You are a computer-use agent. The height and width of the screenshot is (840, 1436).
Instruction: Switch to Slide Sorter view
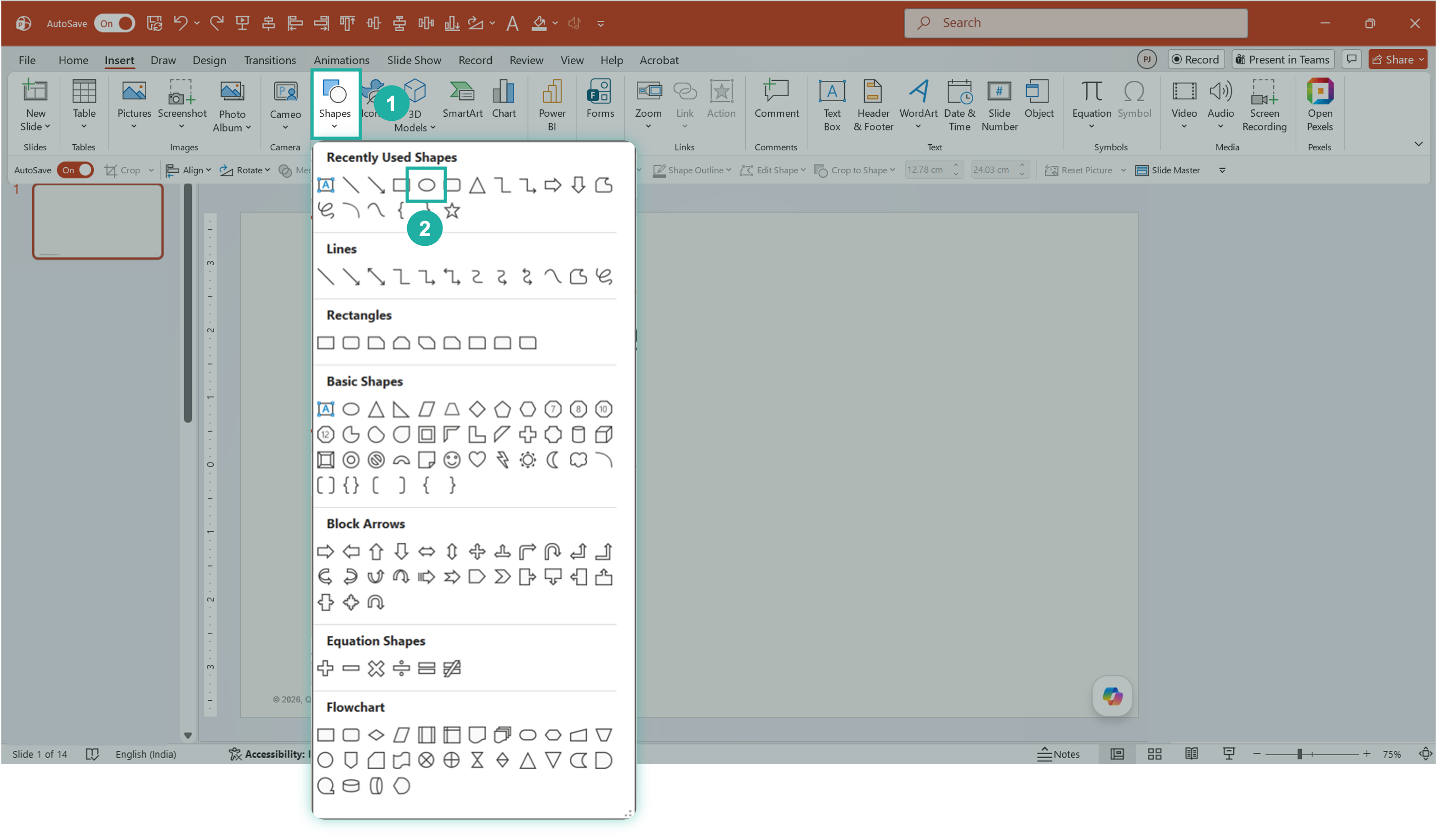[x=1154, y=754]
